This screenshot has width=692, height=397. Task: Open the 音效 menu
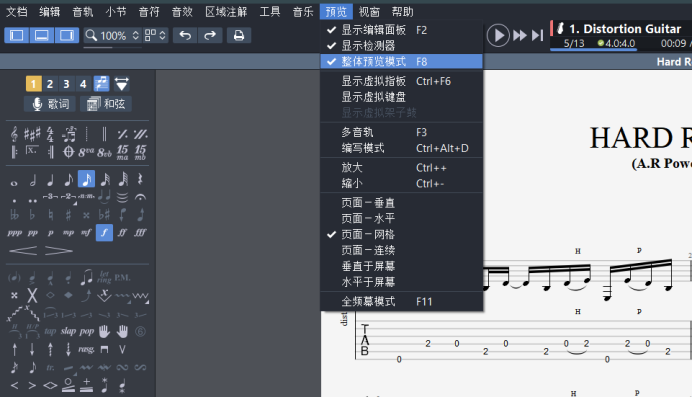pos(182,11)
